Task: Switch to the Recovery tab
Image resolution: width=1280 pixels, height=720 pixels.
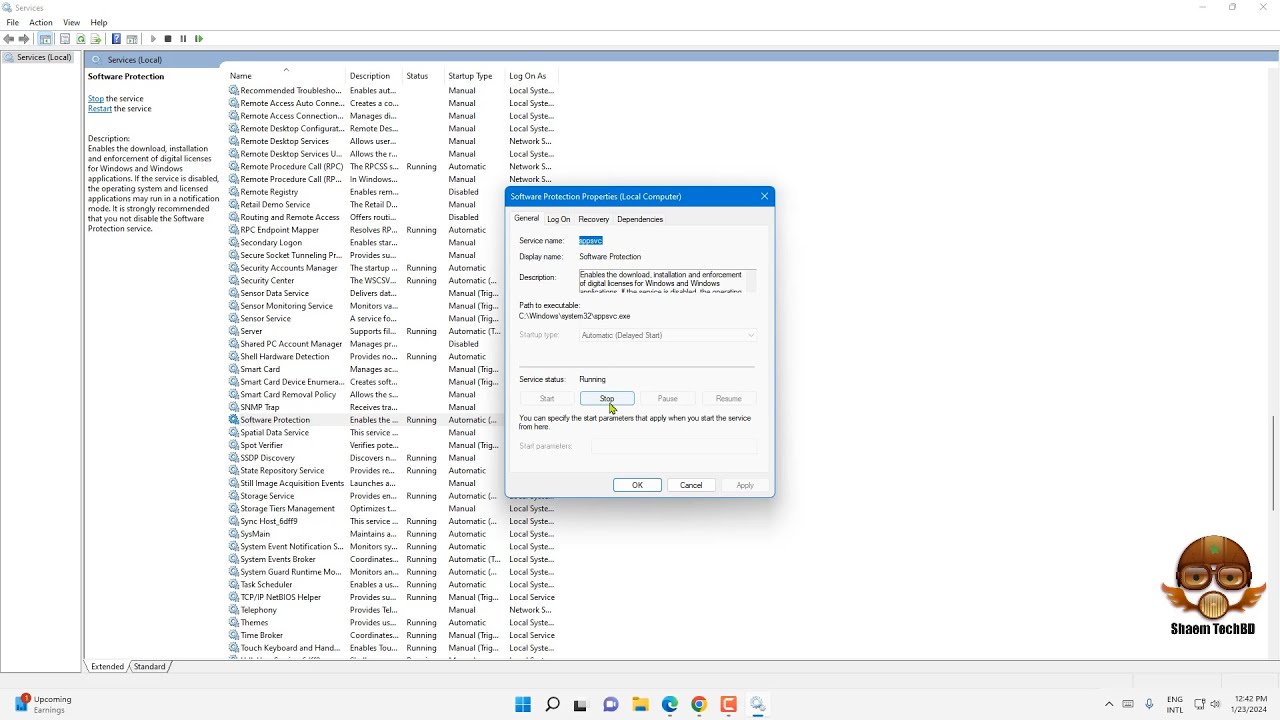Action: 593,219
